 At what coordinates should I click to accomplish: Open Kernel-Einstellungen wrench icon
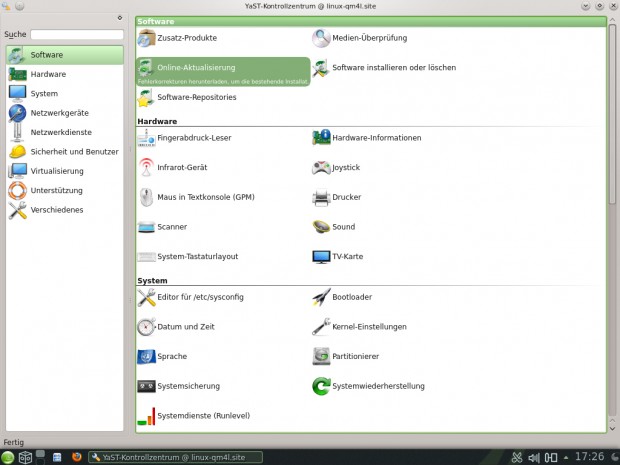(x=321, y=327)
